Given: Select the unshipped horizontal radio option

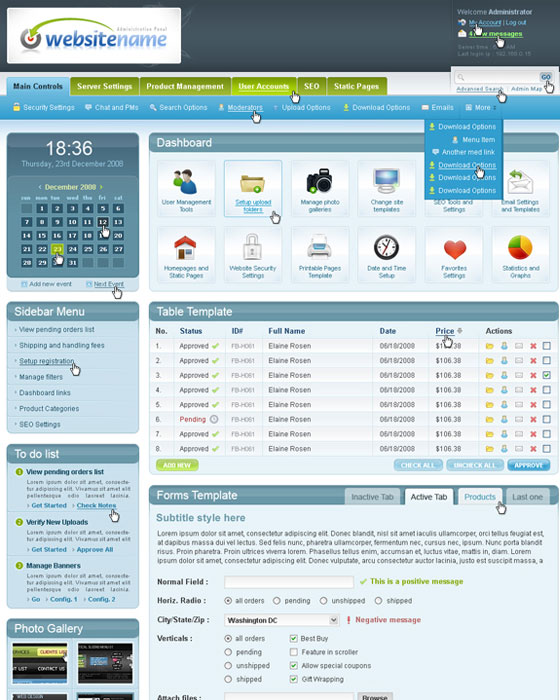Looking at the screenshot, I should pyautogui.click(x=323, y=601).
